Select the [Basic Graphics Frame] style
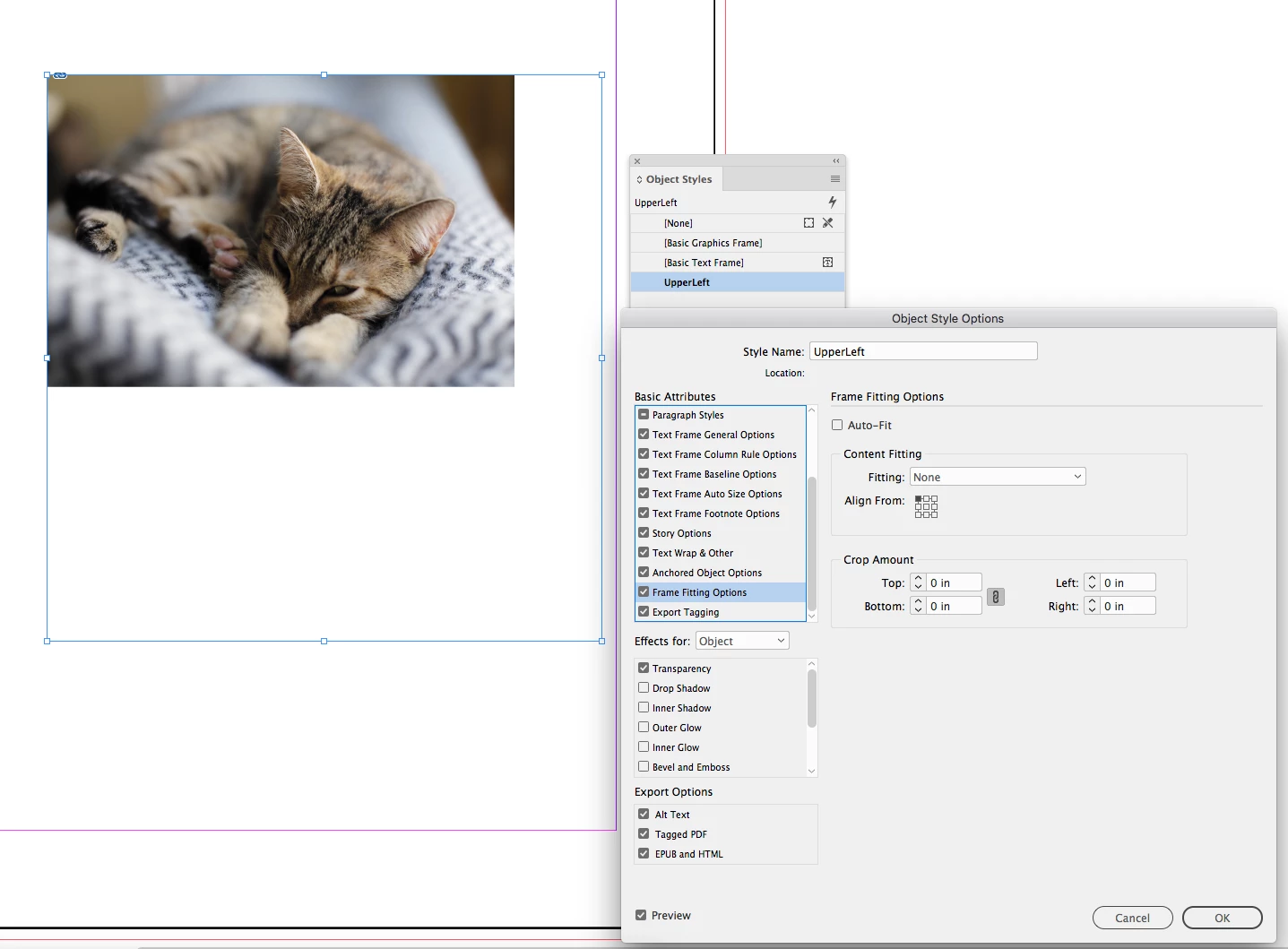The height and width of the screenshot is (949, 1288). (x=738, y=243)
